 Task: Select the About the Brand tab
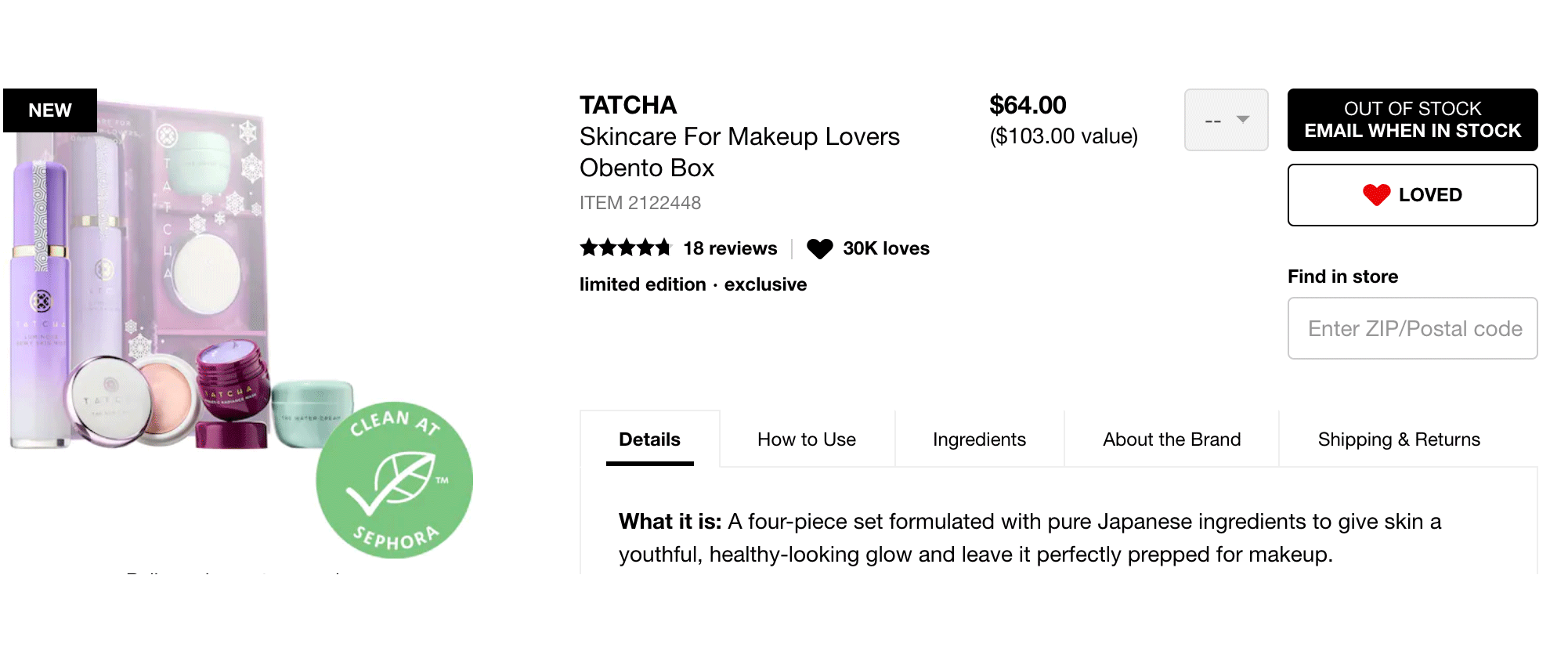click(x=1172, y=439)
